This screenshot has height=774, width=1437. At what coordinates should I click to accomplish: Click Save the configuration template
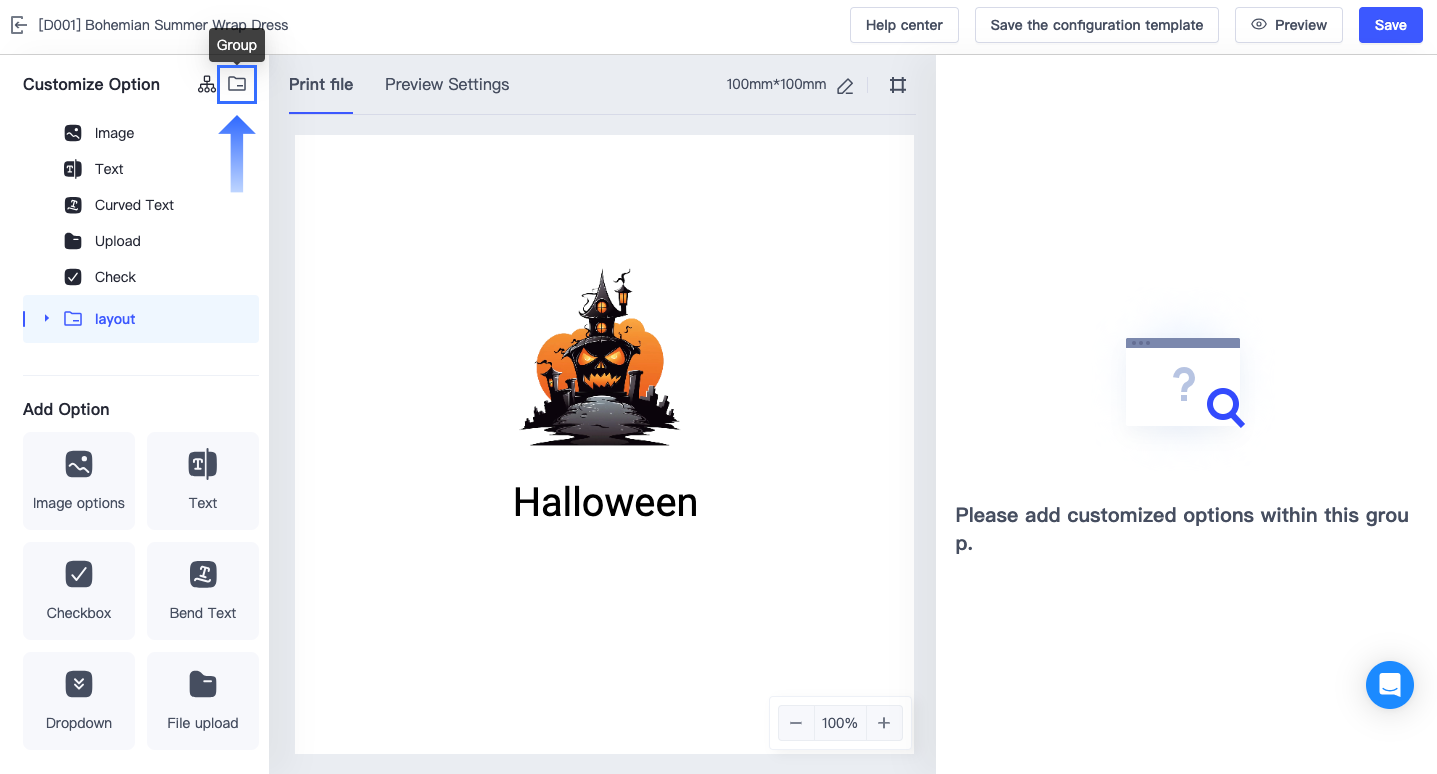tap(1096, 25)
